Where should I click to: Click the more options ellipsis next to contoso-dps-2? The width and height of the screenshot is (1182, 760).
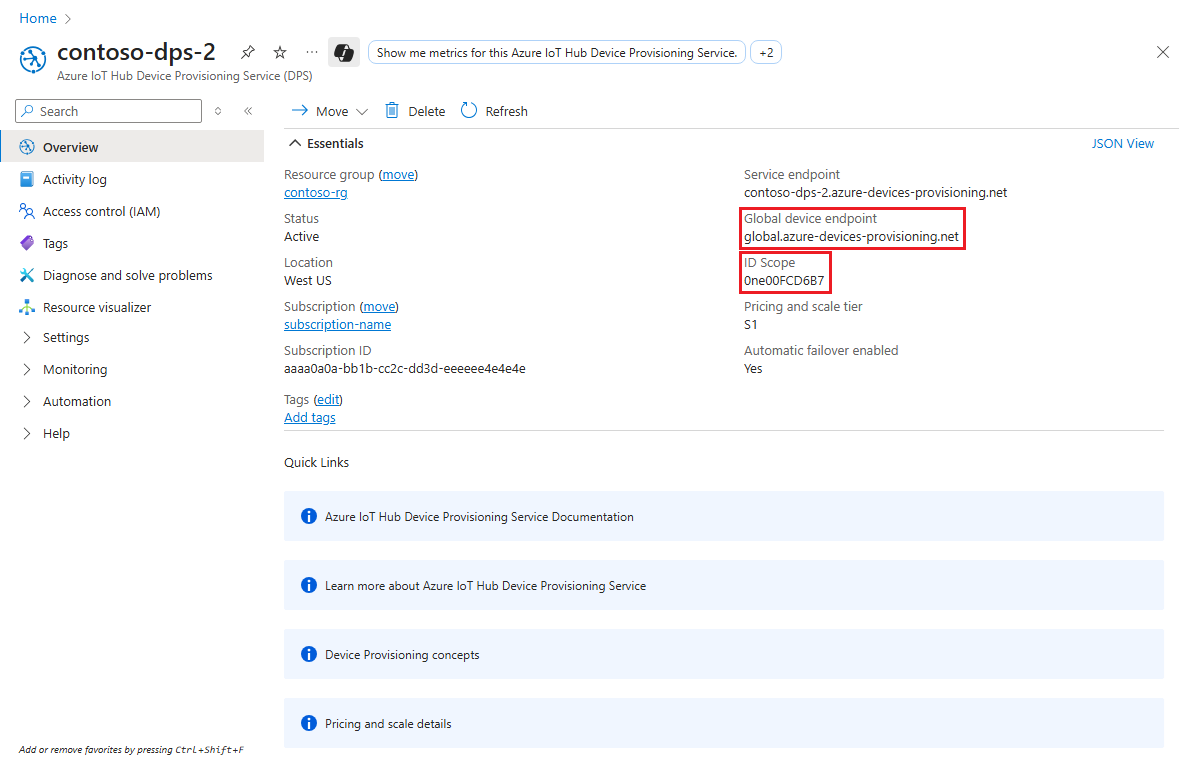310,52
